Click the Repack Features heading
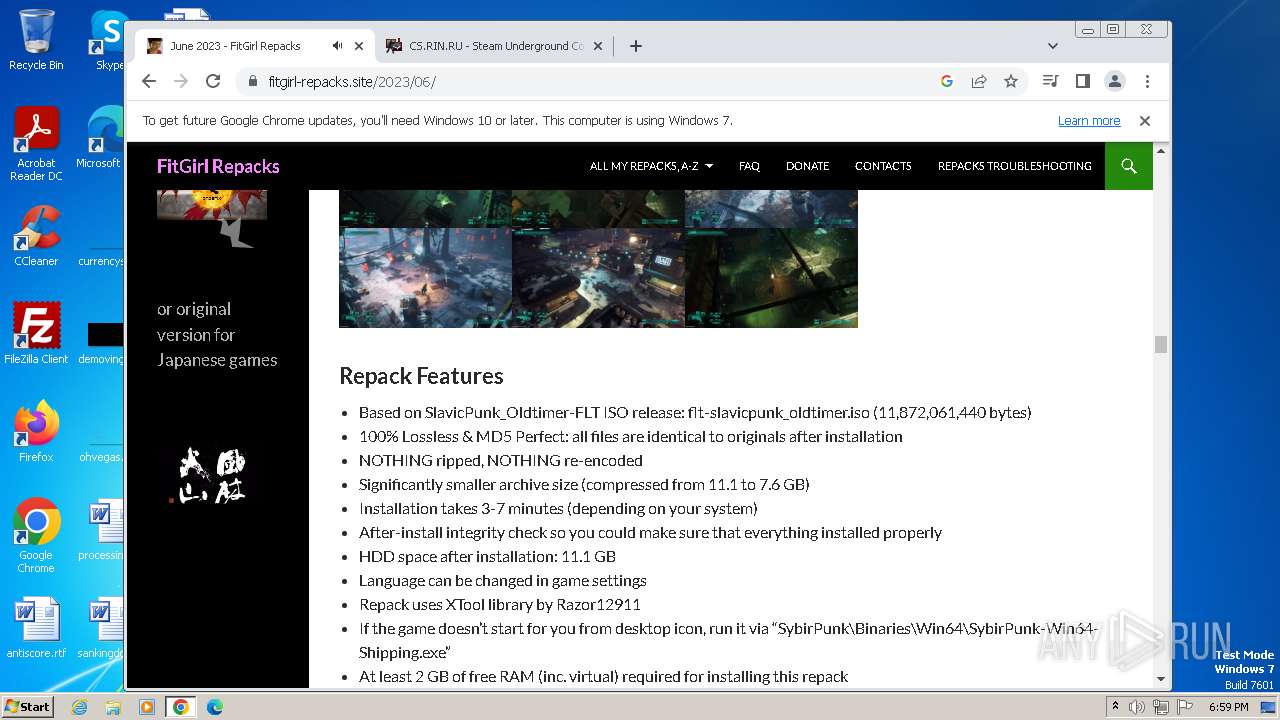Image resolution: width=1280 pixels, height=720 pixels. tap(421, 376)
